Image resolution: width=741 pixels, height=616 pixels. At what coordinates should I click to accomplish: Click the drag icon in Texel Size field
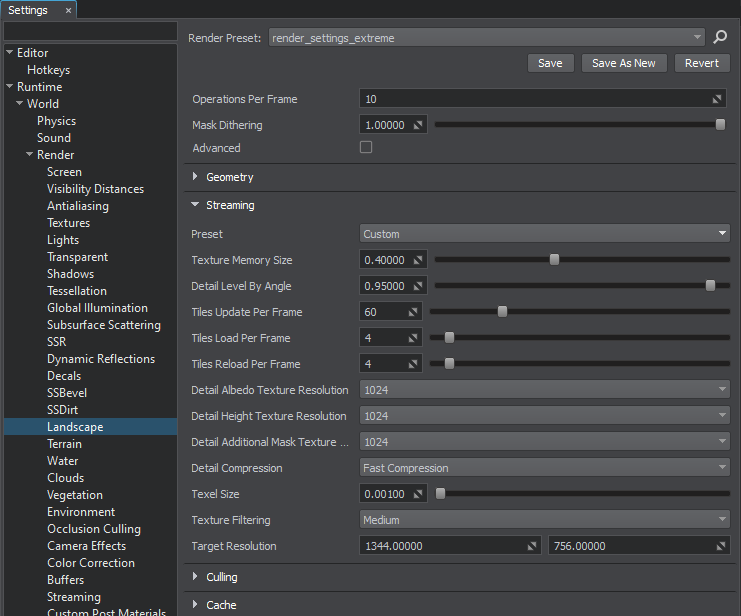418,494
